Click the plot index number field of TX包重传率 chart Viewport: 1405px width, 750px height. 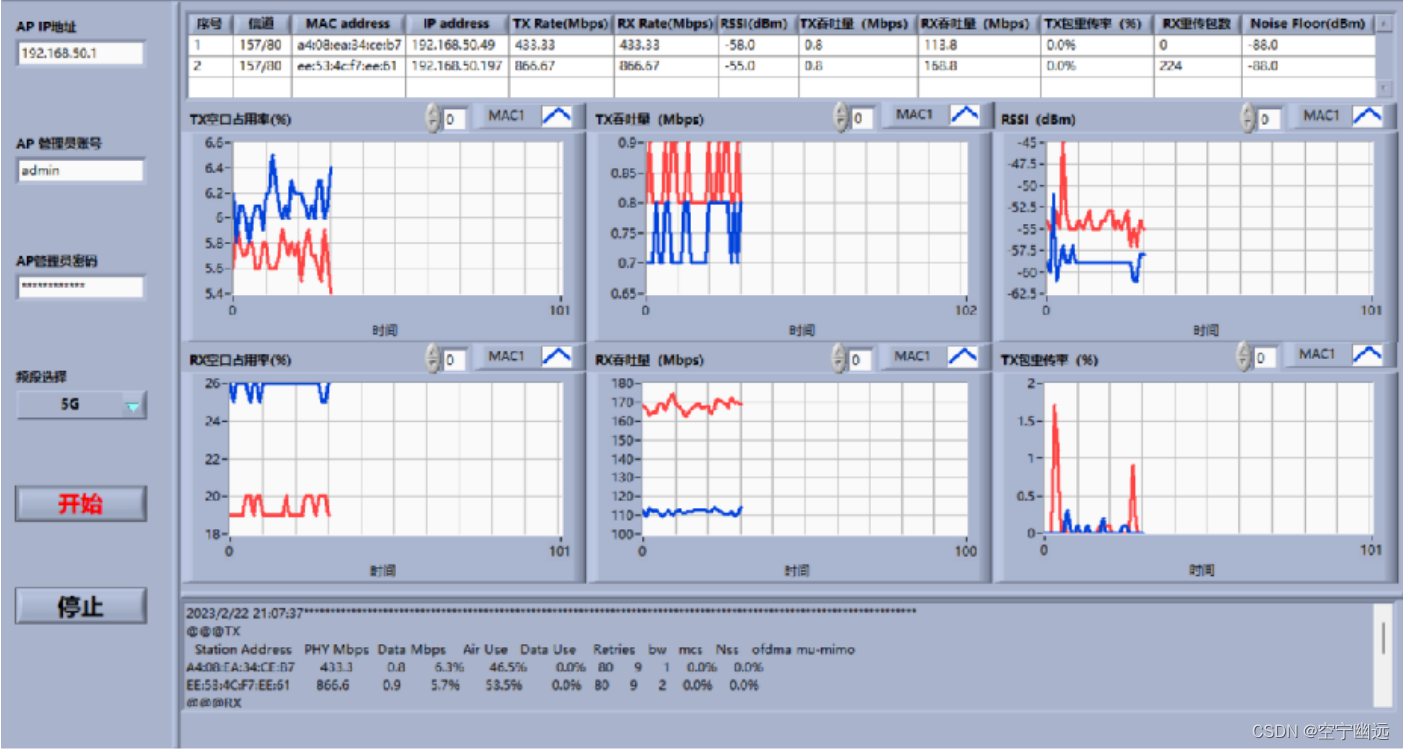(x=1266, y=357)
